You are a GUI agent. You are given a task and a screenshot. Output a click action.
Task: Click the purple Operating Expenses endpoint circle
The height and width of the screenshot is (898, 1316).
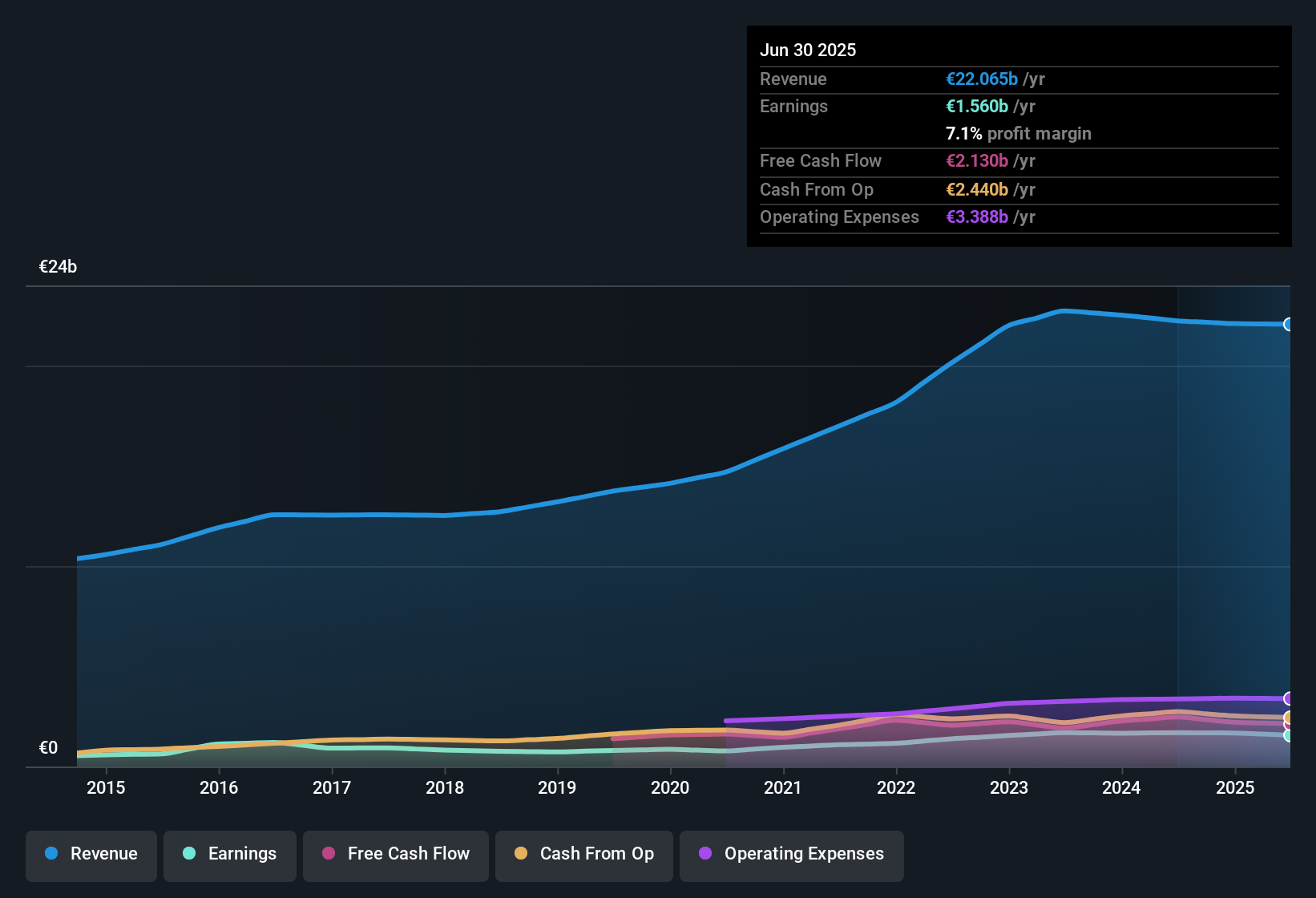pyautogui.click(x=1287, y=698)
